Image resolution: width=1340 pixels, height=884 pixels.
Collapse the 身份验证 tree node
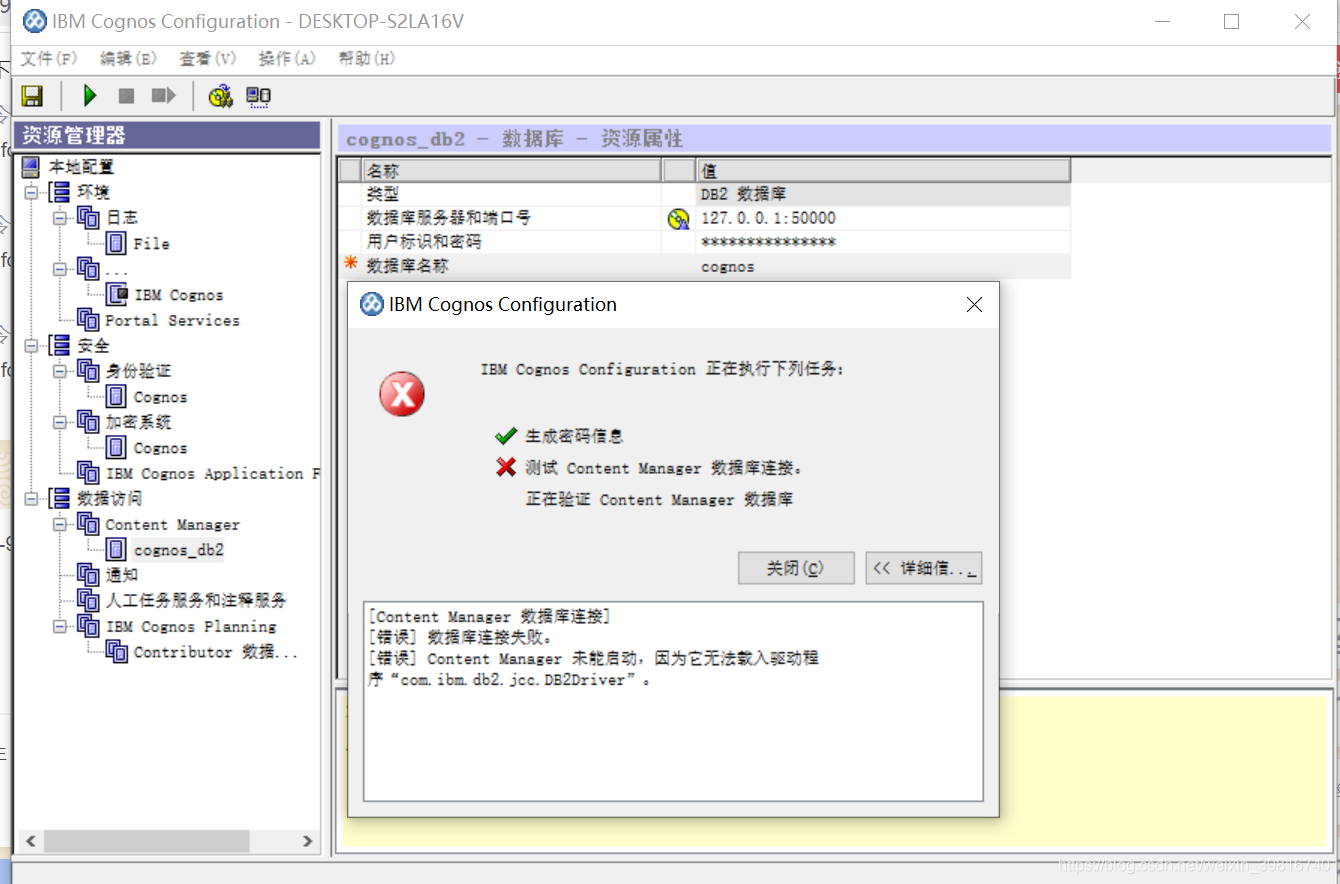click(59, 371)
